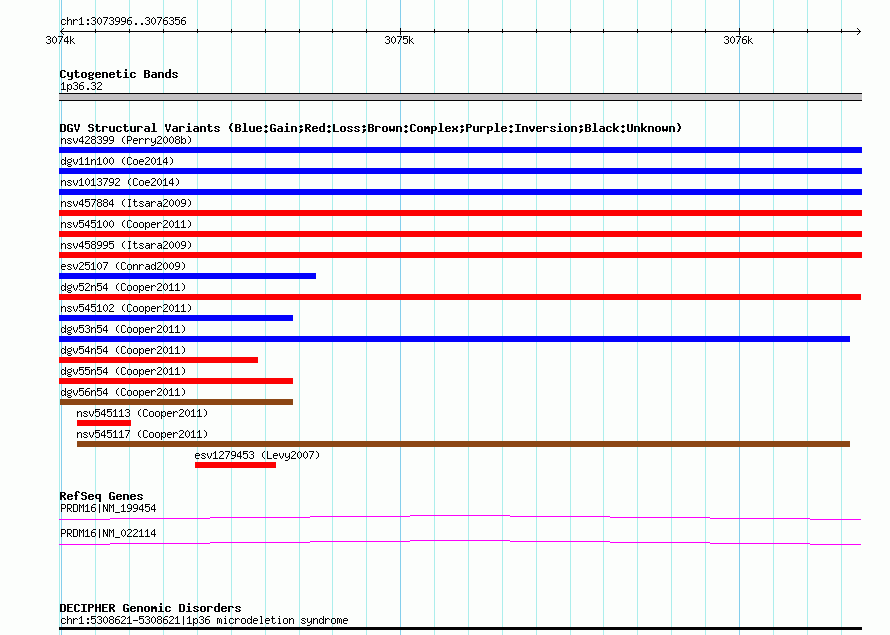This screenshot has height=635, width=890.
Task: Click the 3074k ruler tick label
Action: 60,40
